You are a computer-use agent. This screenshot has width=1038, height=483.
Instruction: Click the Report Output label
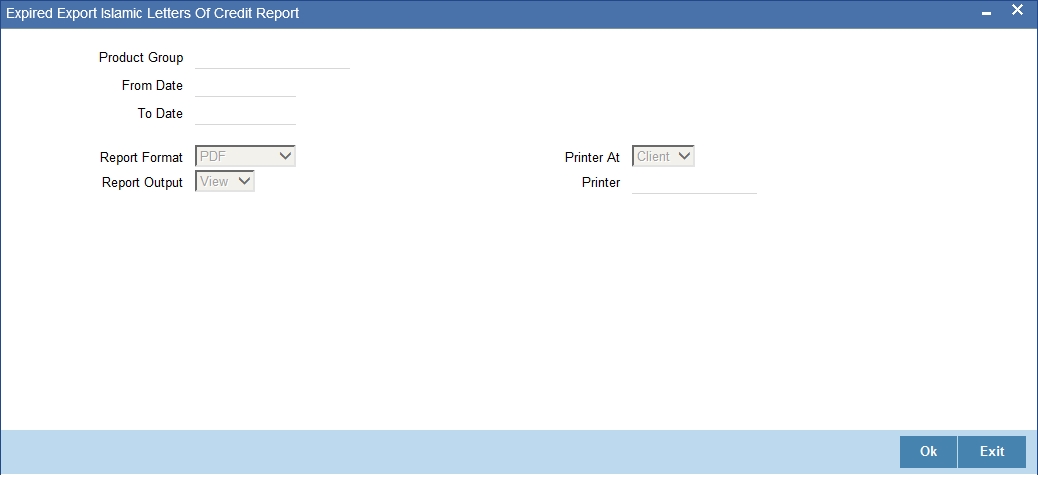point(142,183)
